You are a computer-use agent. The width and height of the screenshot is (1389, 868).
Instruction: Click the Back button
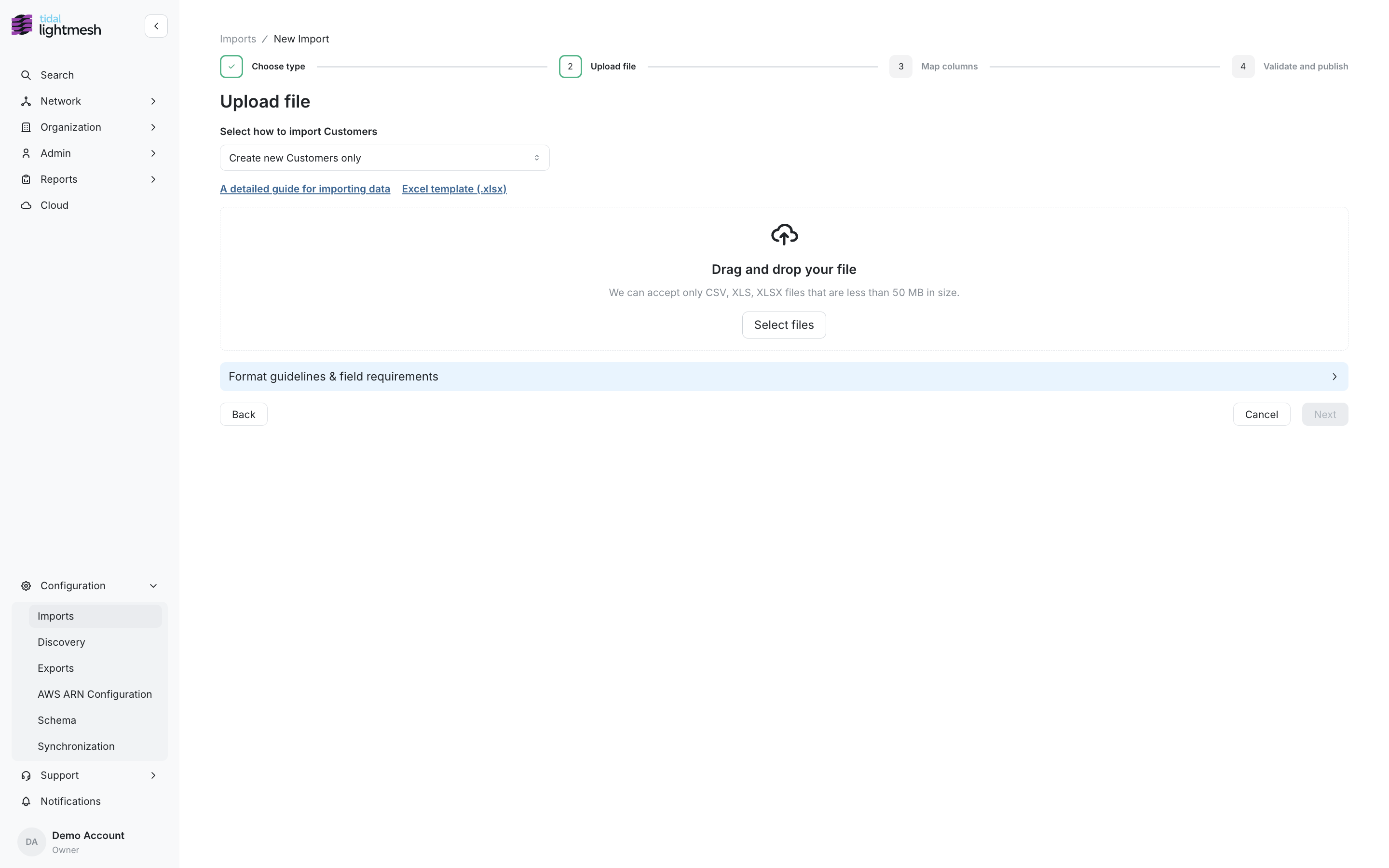click(x=244, y=415)
